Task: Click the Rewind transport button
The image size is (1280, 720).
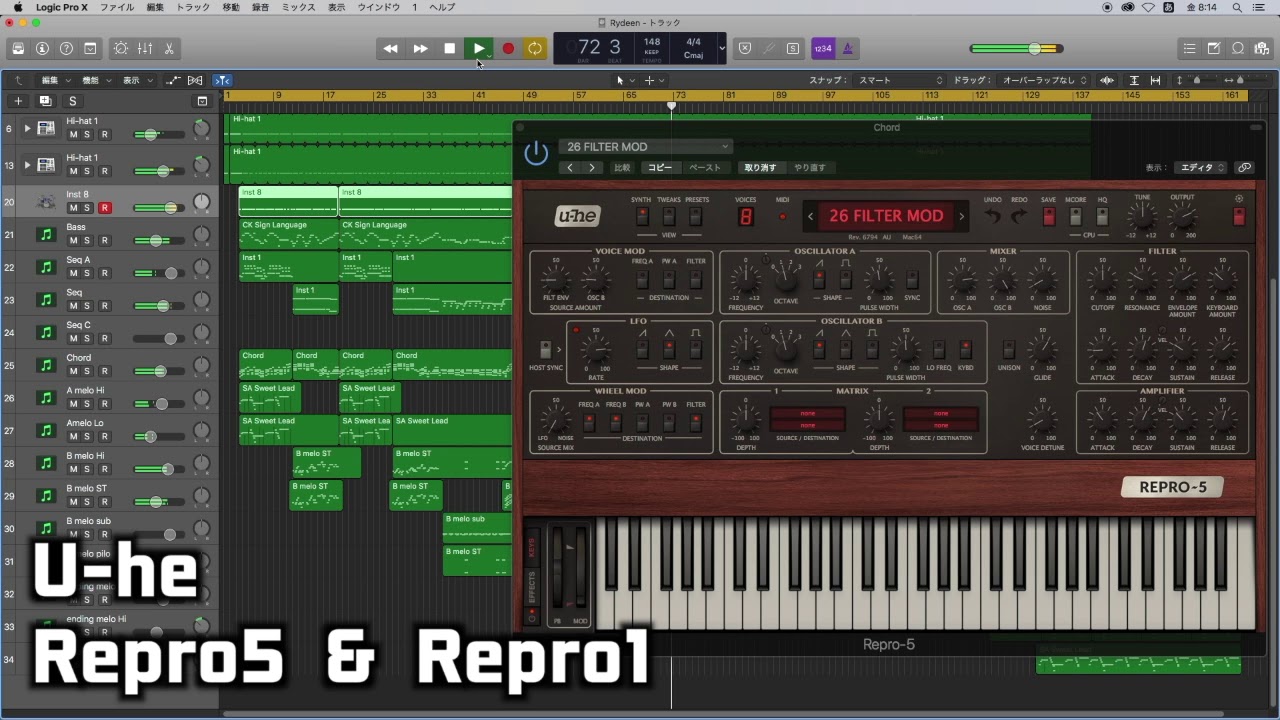Action: (x=391, y=48)
